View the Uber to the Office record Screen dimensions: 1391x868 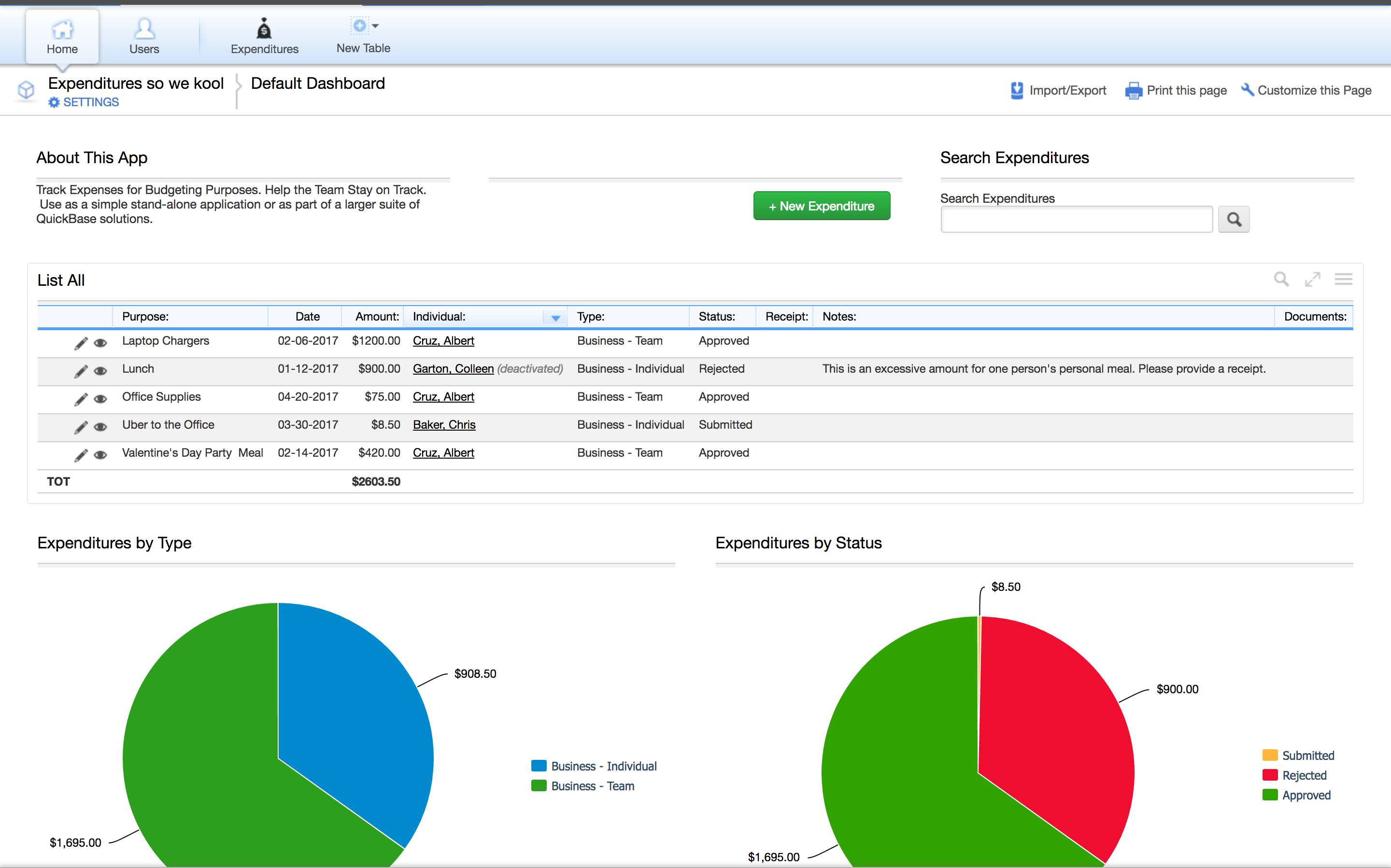pos(100,427)
